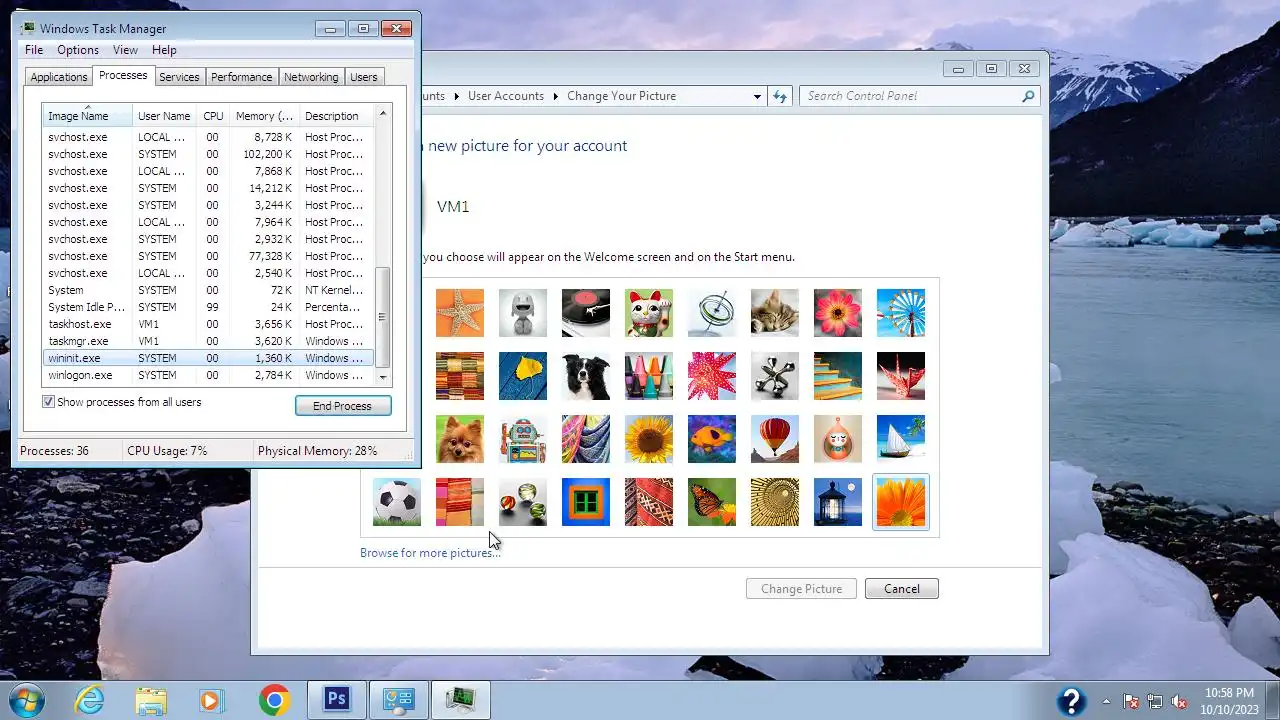
Task: Pick the black and white dog picture
Action: click(586, 376)
